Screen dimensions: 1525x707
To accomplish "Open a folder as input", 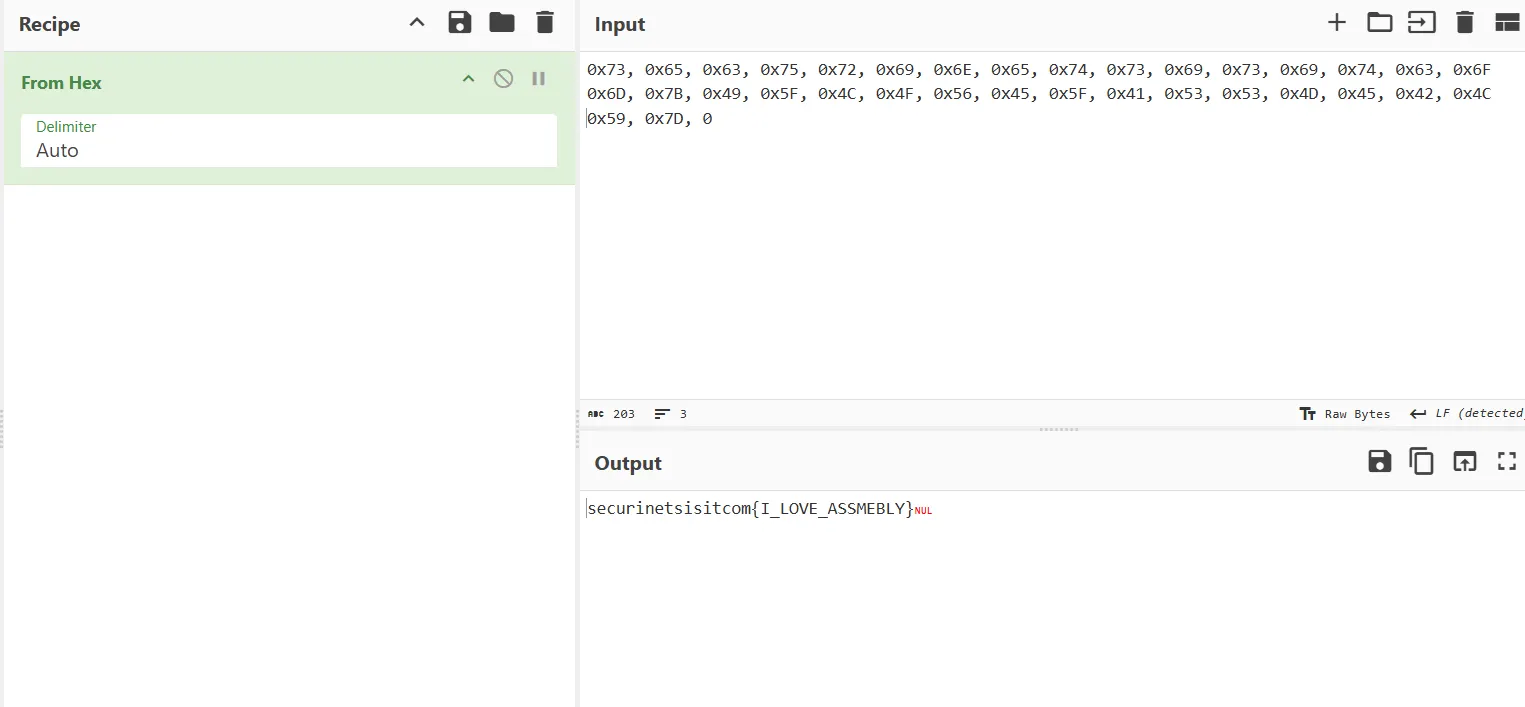I will pyautogui.click(x=1379, y=21).
